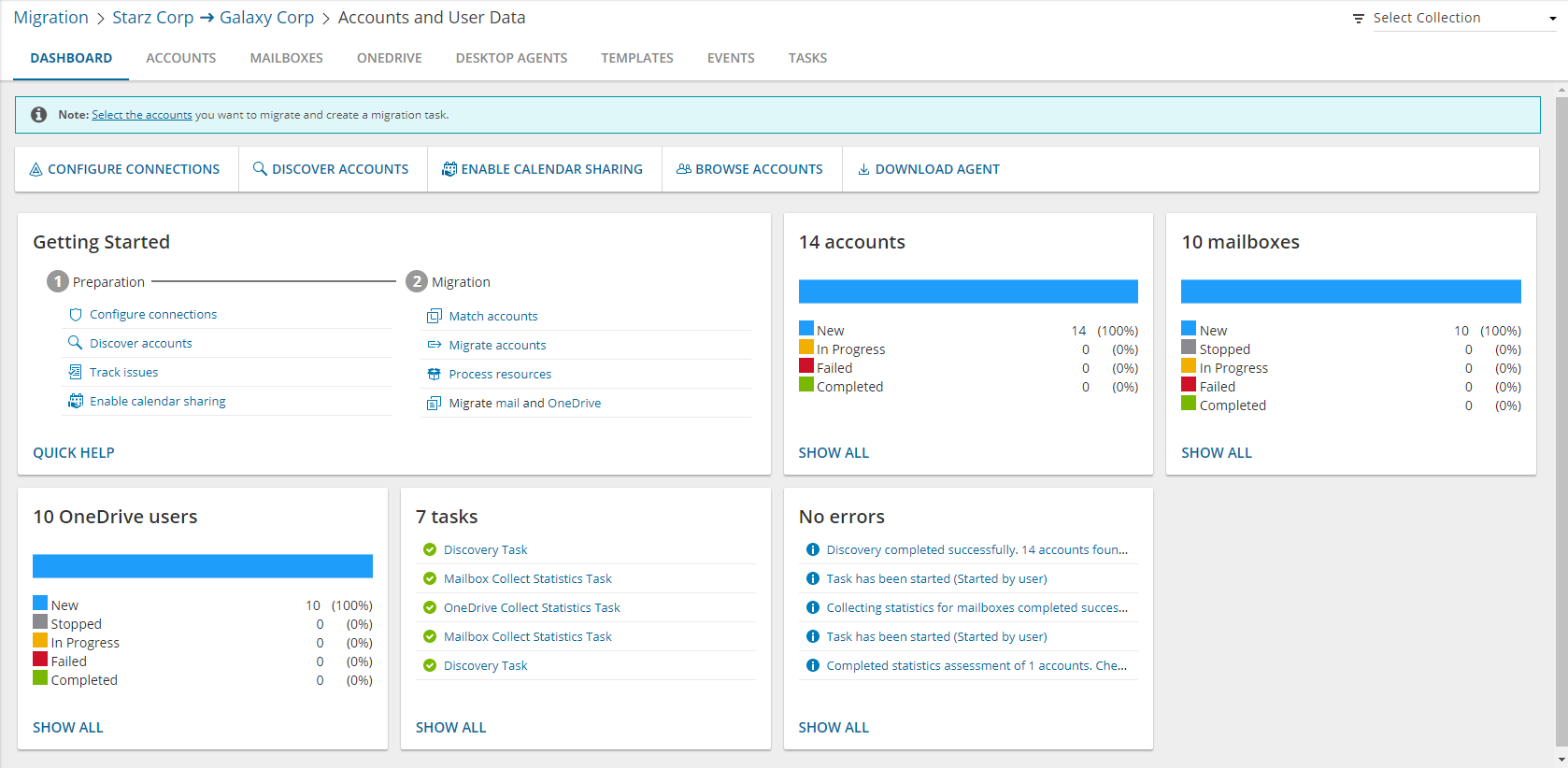
Task: Click the Configure Connections toolbar icon
Action: (x=36, y=169)
